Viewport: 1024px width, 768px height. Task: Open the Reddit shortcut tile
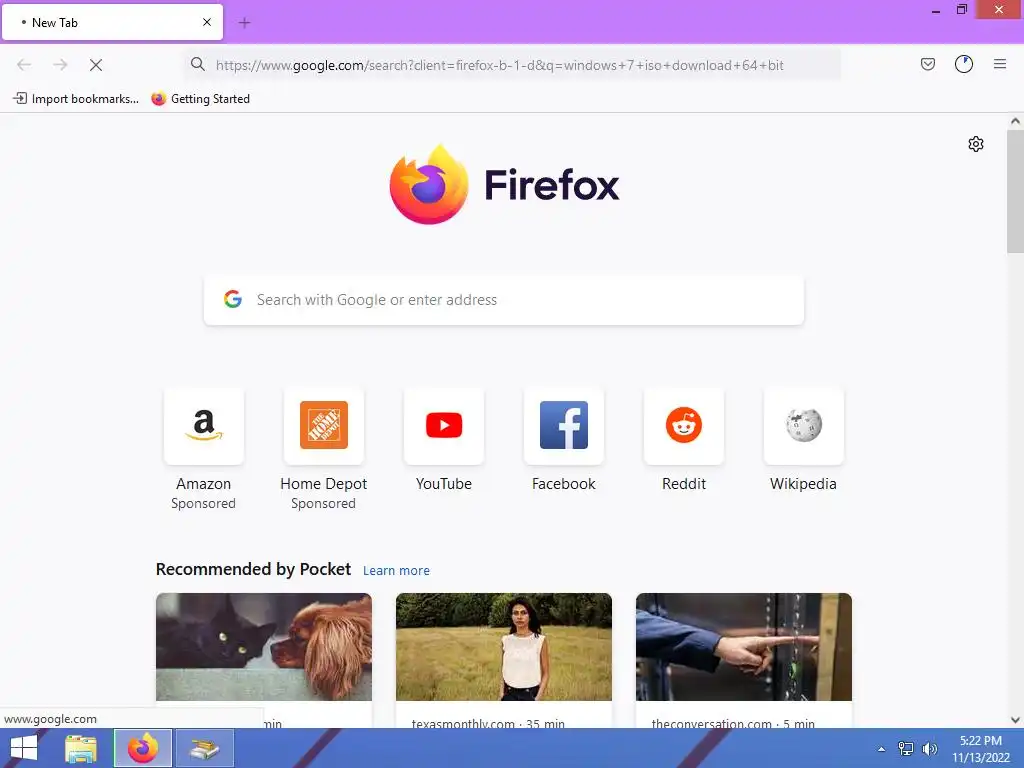click(684, 426)
